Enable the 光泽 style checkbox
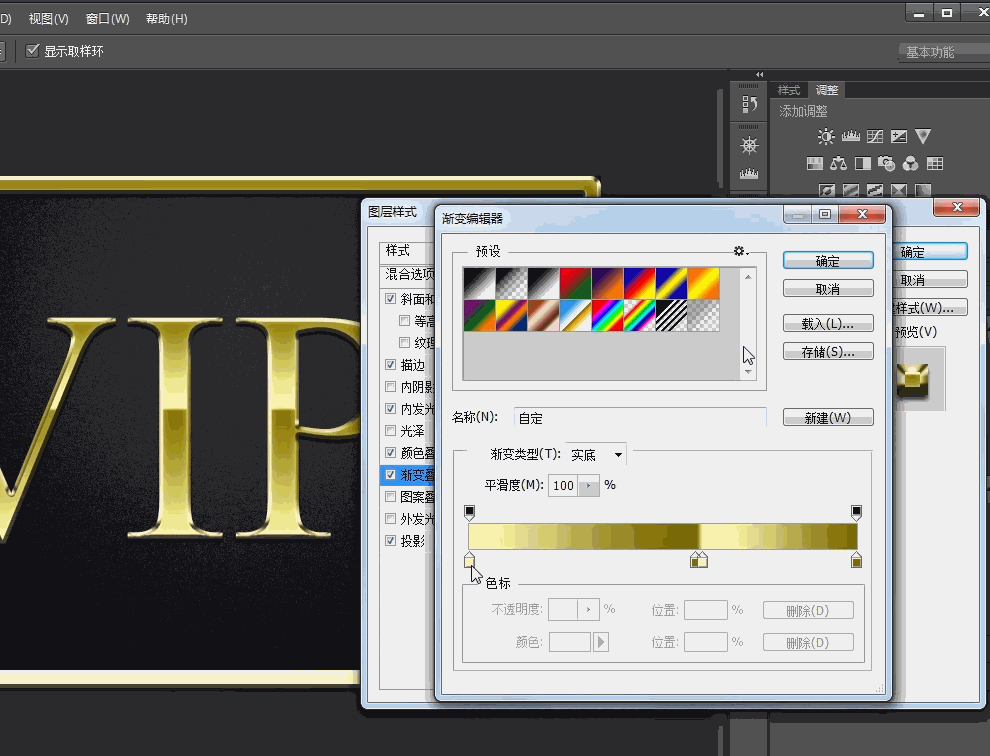The image size is (990, 756). (x=390, y=431)
